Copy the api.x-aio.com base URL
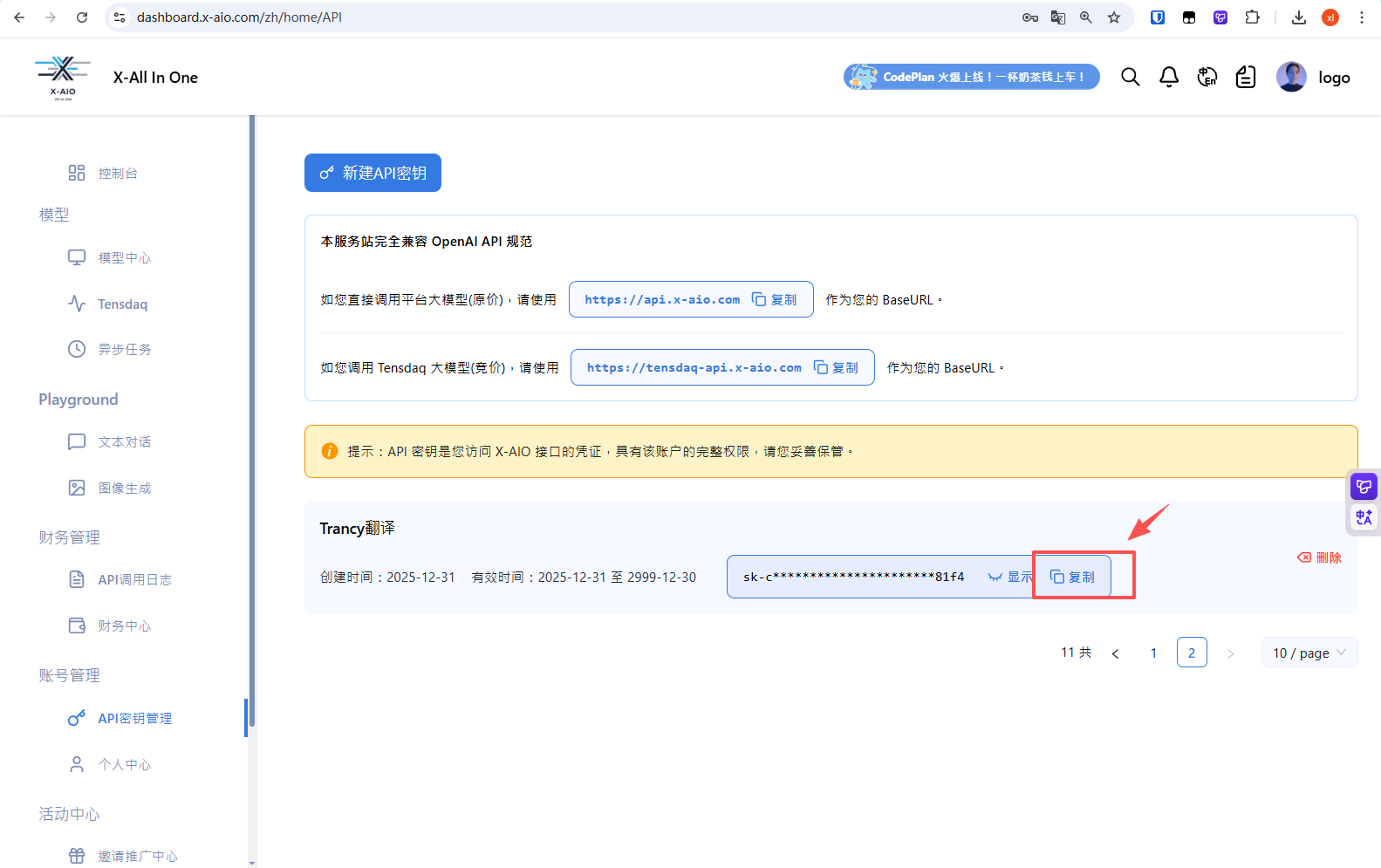1381x868 pixels. [775, 299]
